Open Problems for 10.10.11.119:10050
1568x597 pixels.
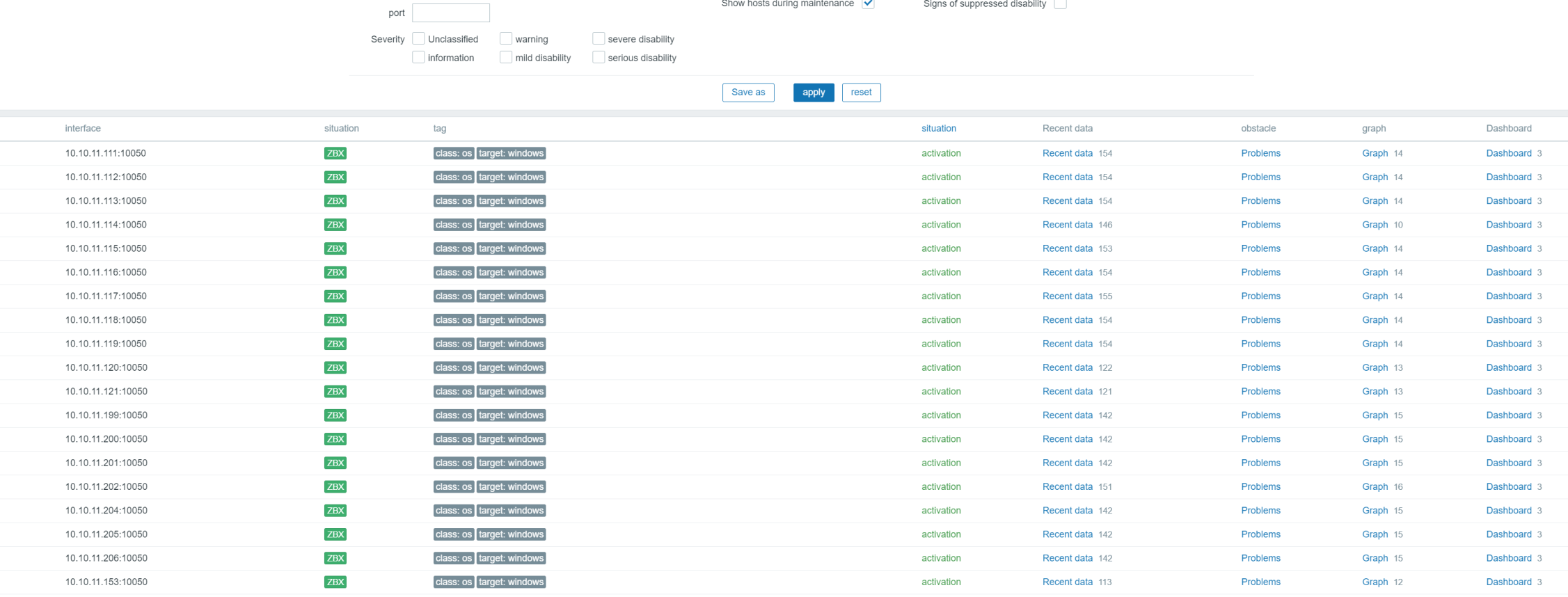tap(1260, 344)
